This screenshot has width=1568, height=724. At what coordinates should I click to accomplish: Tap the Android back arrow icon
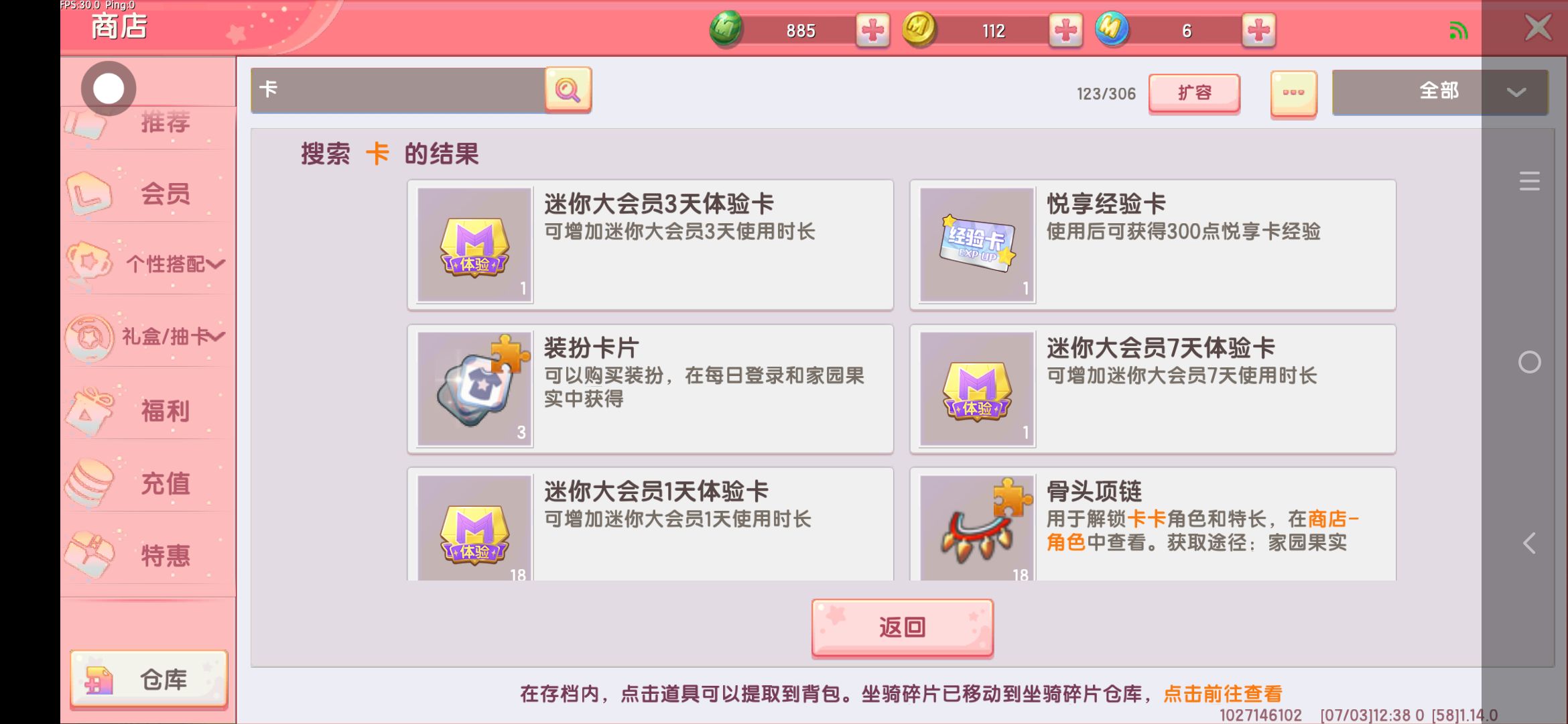[x=1529, y=543]
